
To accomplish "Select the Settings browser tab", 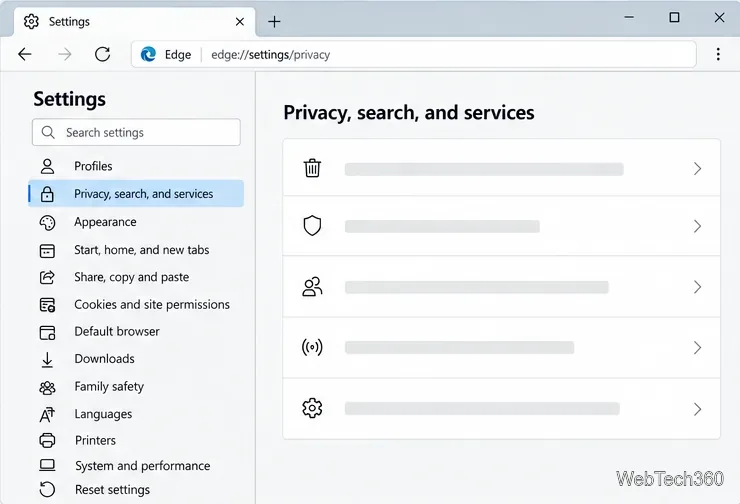I will (135, 22).
